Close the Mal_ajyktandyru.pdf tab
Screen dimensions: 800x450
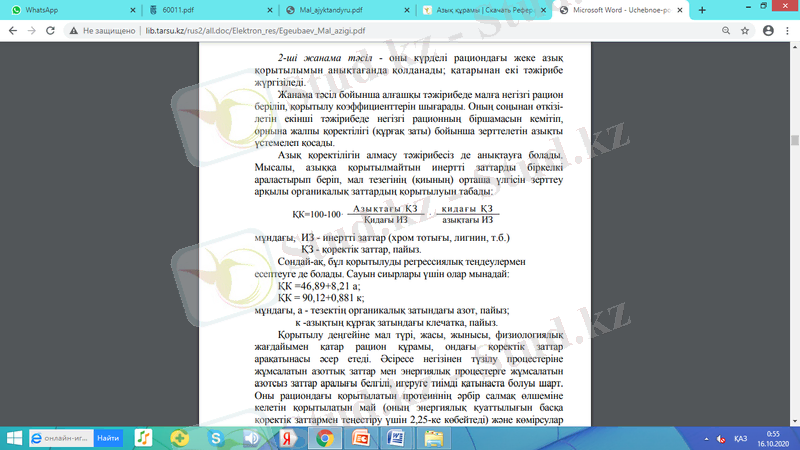pos(407,10)
